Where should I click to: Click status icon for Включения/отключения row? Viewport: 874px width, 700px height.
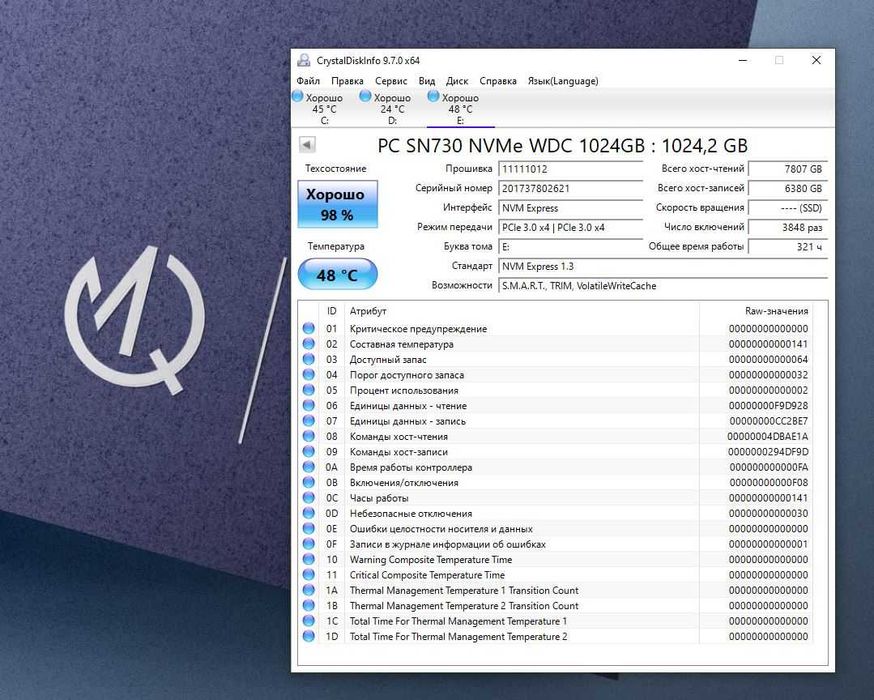click(x=308, y=483)
